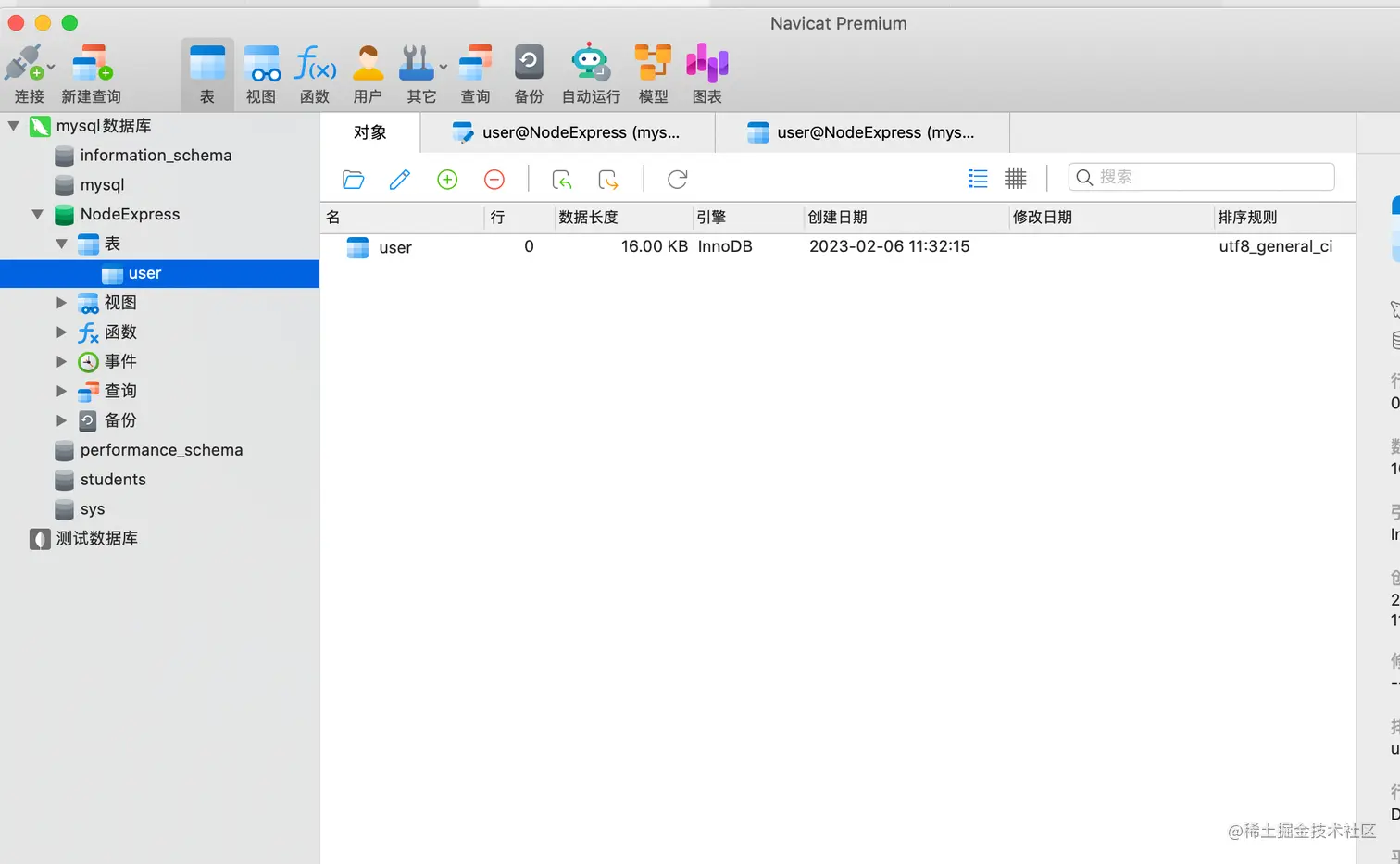1400x864 pixels.
Task: Select the mysql database in sidebar
Action: [102, 185]
